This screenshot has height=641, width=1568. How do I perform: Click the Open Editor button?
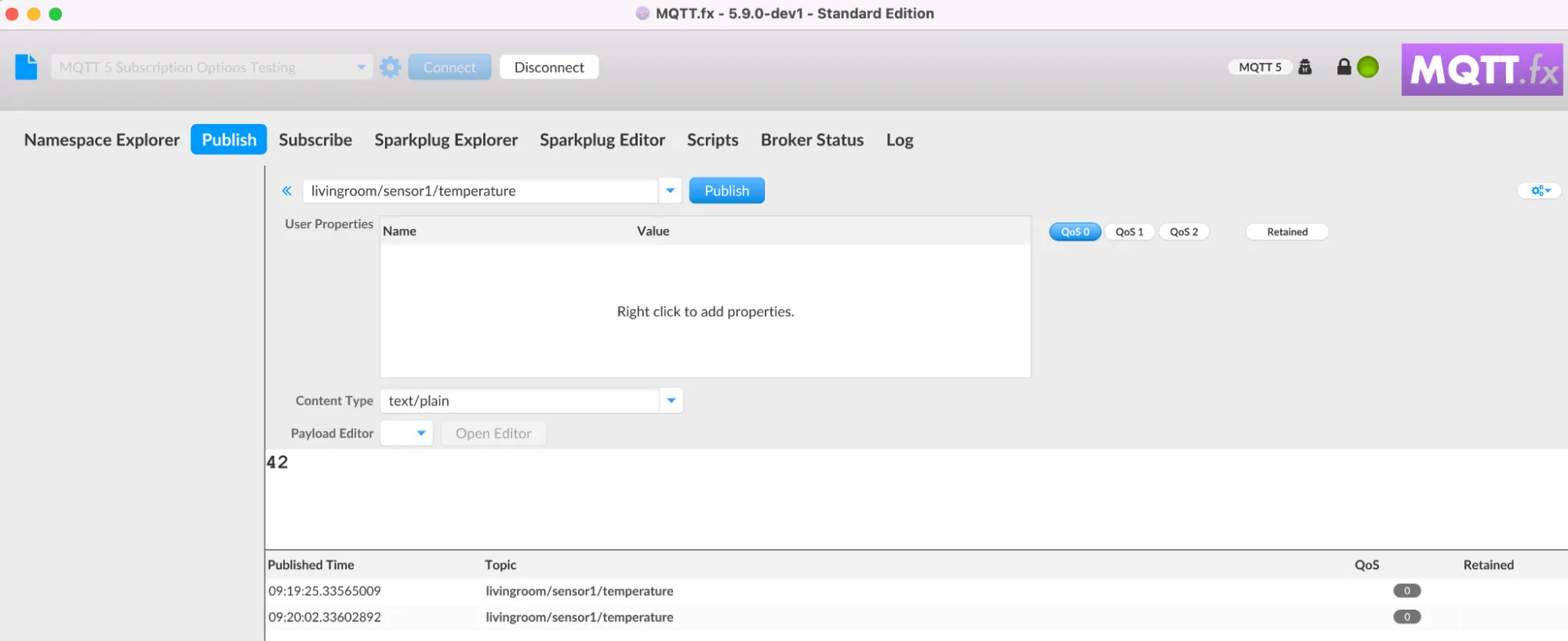pyautogui.click(x=493, y=433)
